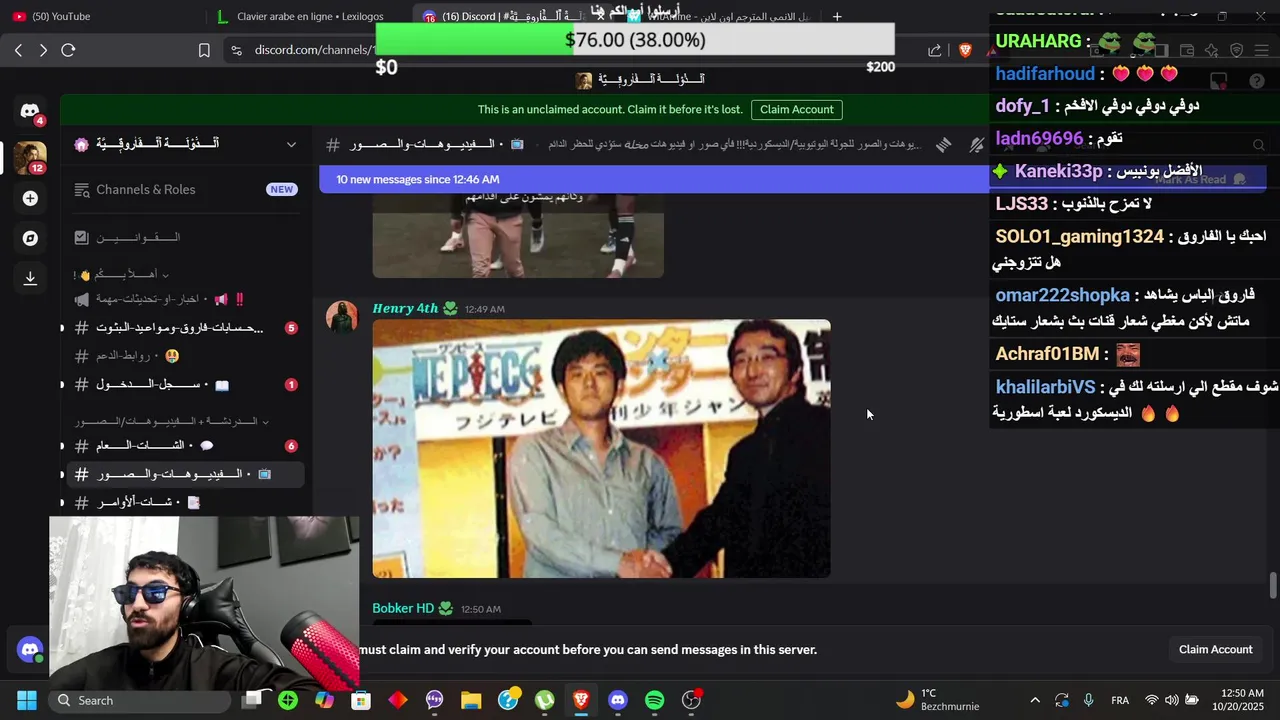This screenshot has height=720, width=1280.
Task: Show hidden system tray icons chevron
Action: pyautogui.click(x=1035, y=700)
